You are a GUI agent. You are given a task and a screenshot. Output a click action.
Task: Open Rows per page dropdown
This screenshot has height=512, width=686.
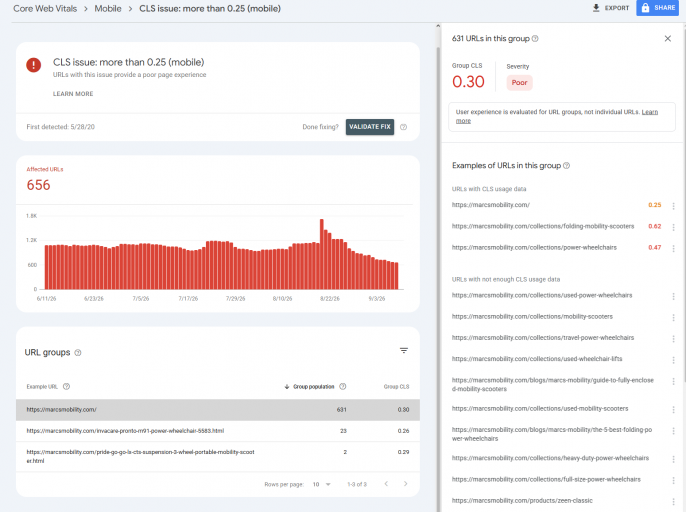coord(322,484)
